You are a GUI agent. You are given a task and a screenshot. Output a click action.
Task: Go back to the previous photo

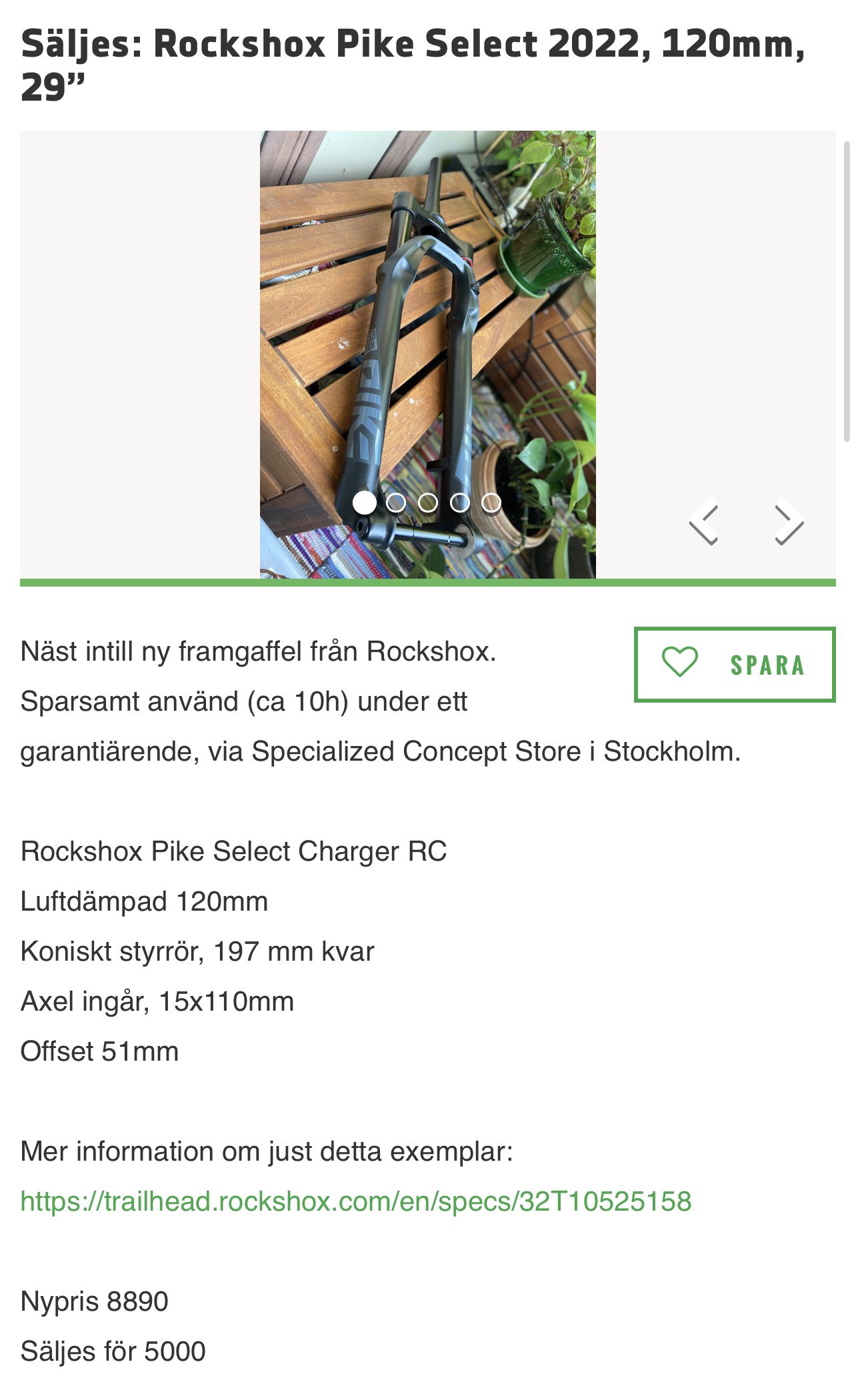704,521
